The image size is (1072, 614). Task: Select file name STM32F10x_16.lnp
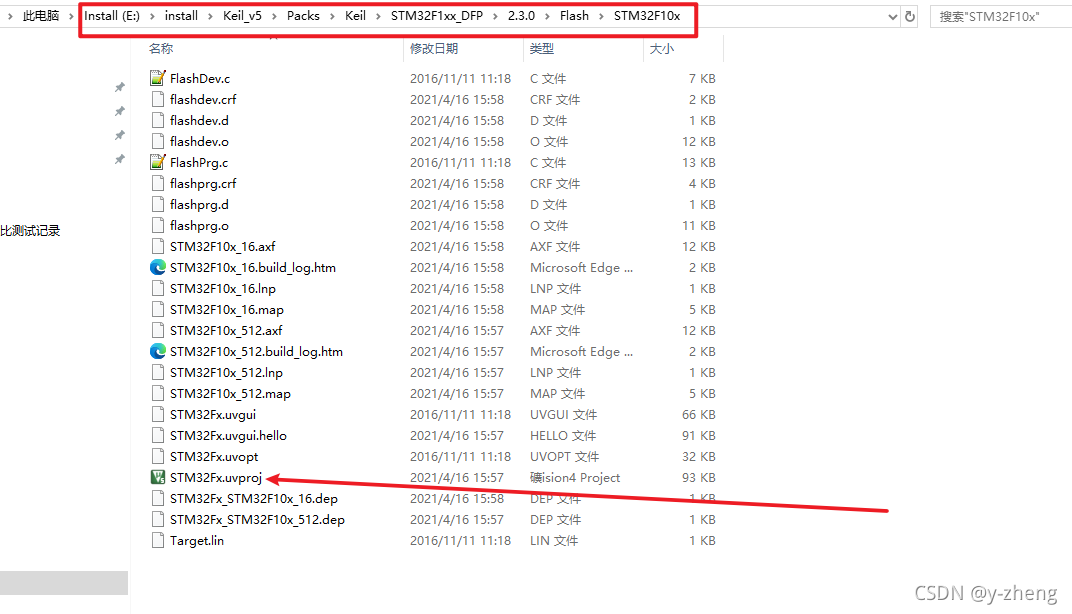coord(223,289)
